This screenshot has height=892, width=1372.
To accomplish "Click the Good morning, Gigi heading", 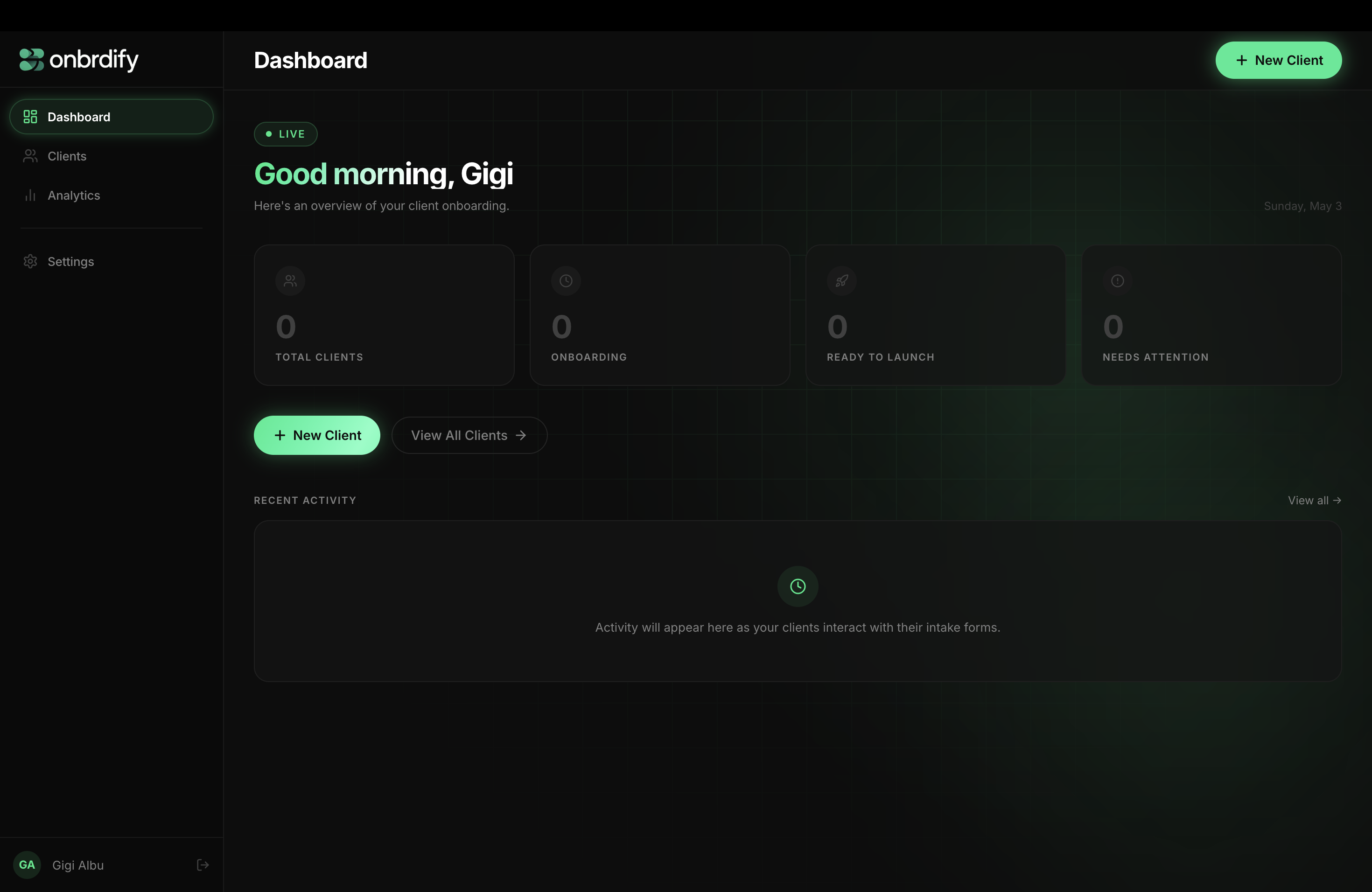I will (x=383, y=174).
